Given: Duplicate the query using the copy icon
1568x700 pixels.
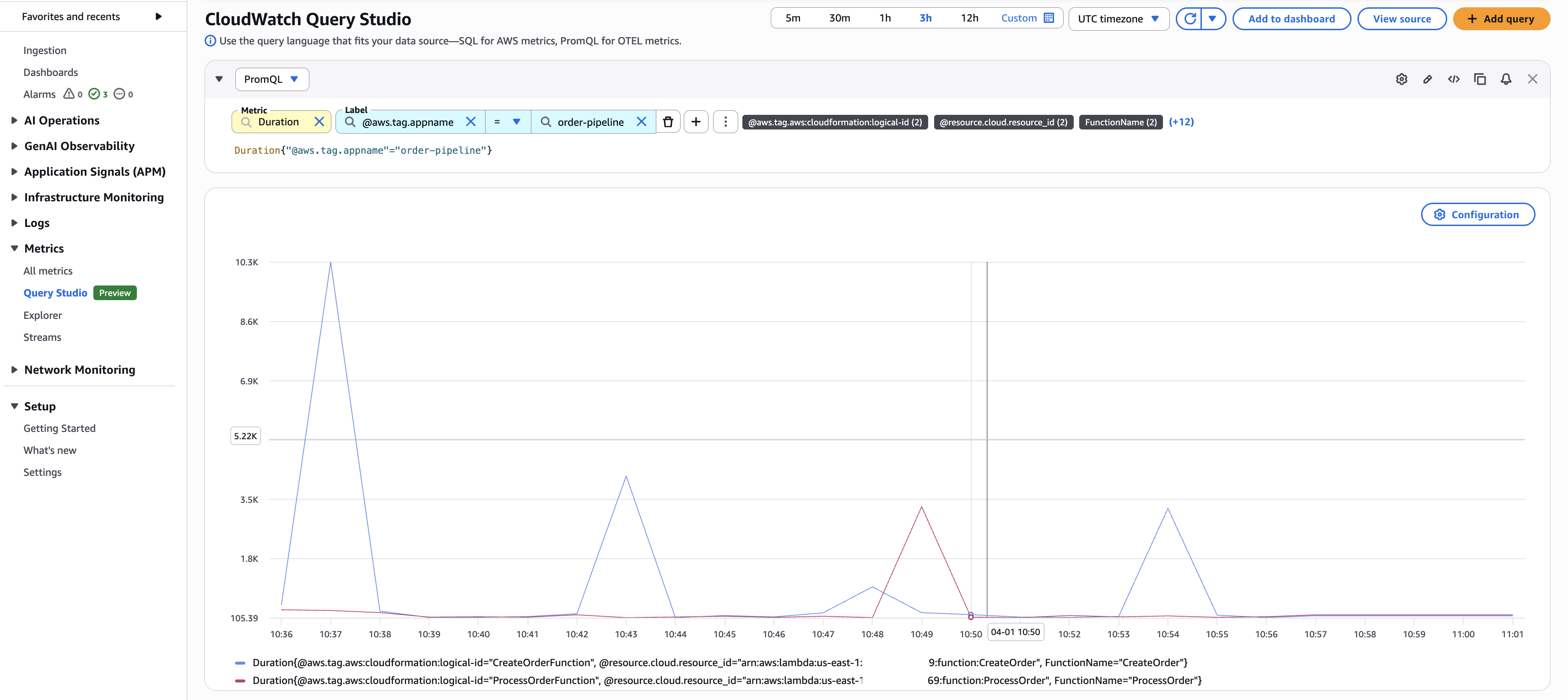Looking at the screenshot, I should click(x=1480, y=79).
